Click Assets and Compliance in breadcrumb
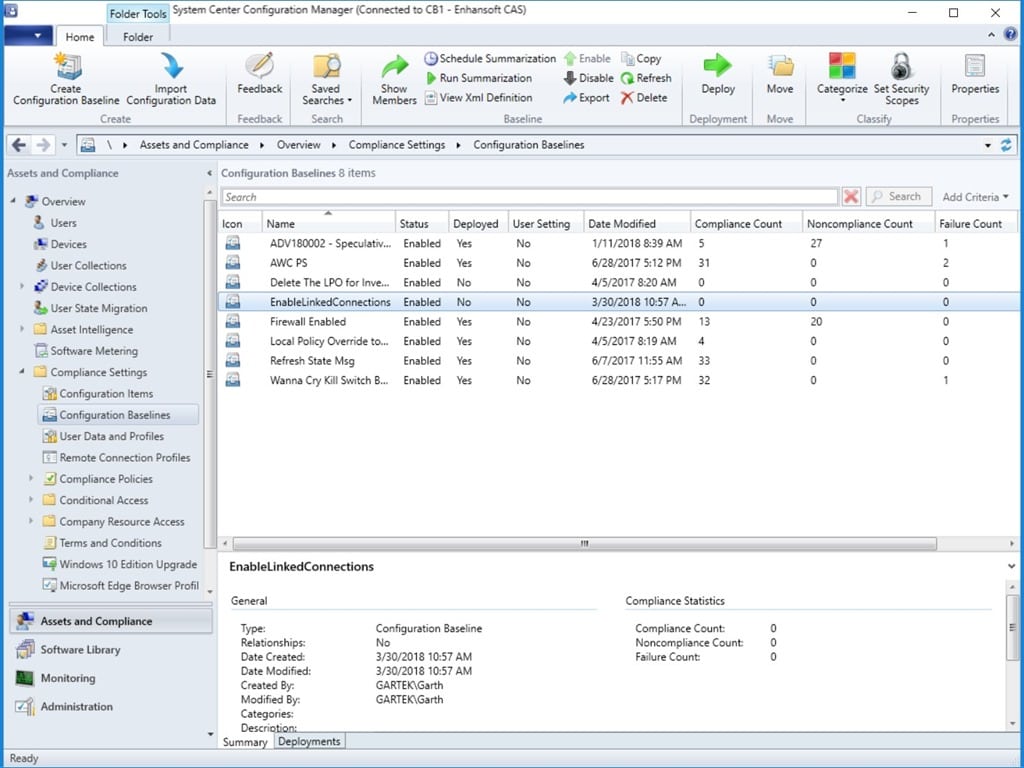This screenshot has height=768, width=1024. (194, 145)
